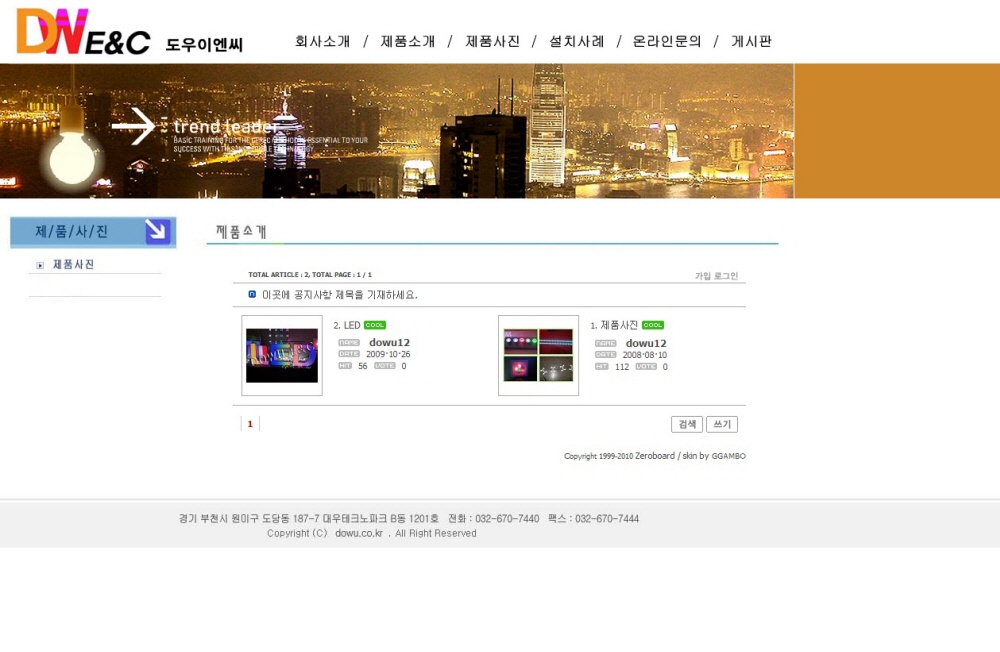This screenshot has width=1000, height=652.
Task: Open the 제품소개 menu
Action: click(x=408, y=42)
